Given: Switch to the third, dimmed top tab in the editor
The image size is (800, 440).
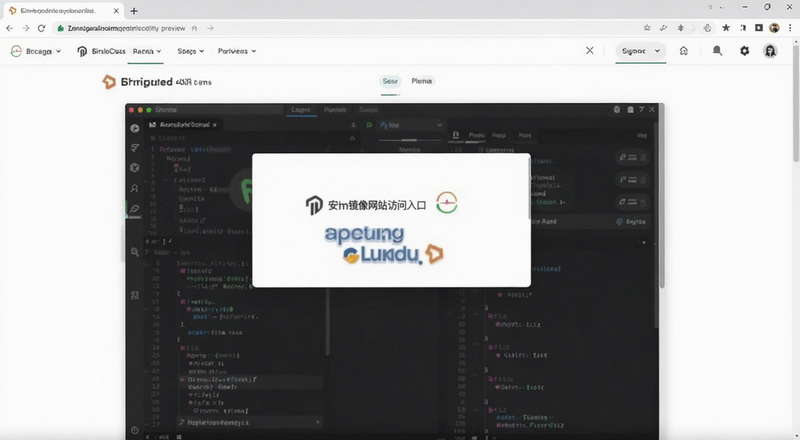Looking at the screenshot, I should tap(368, 110).
